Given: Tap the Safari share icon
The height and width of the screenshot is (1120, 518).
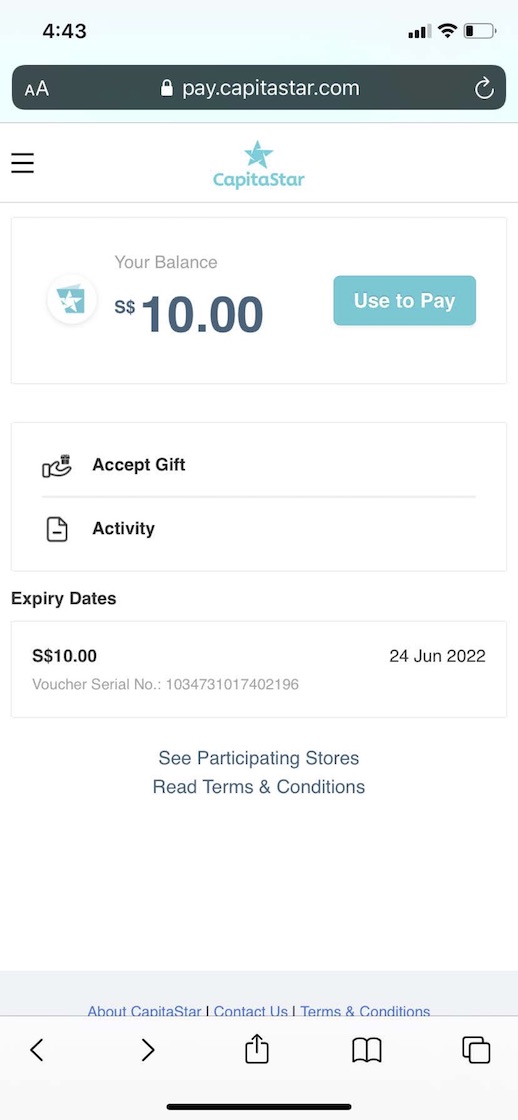Looking at the screenshot, I should click(256, 1049).
